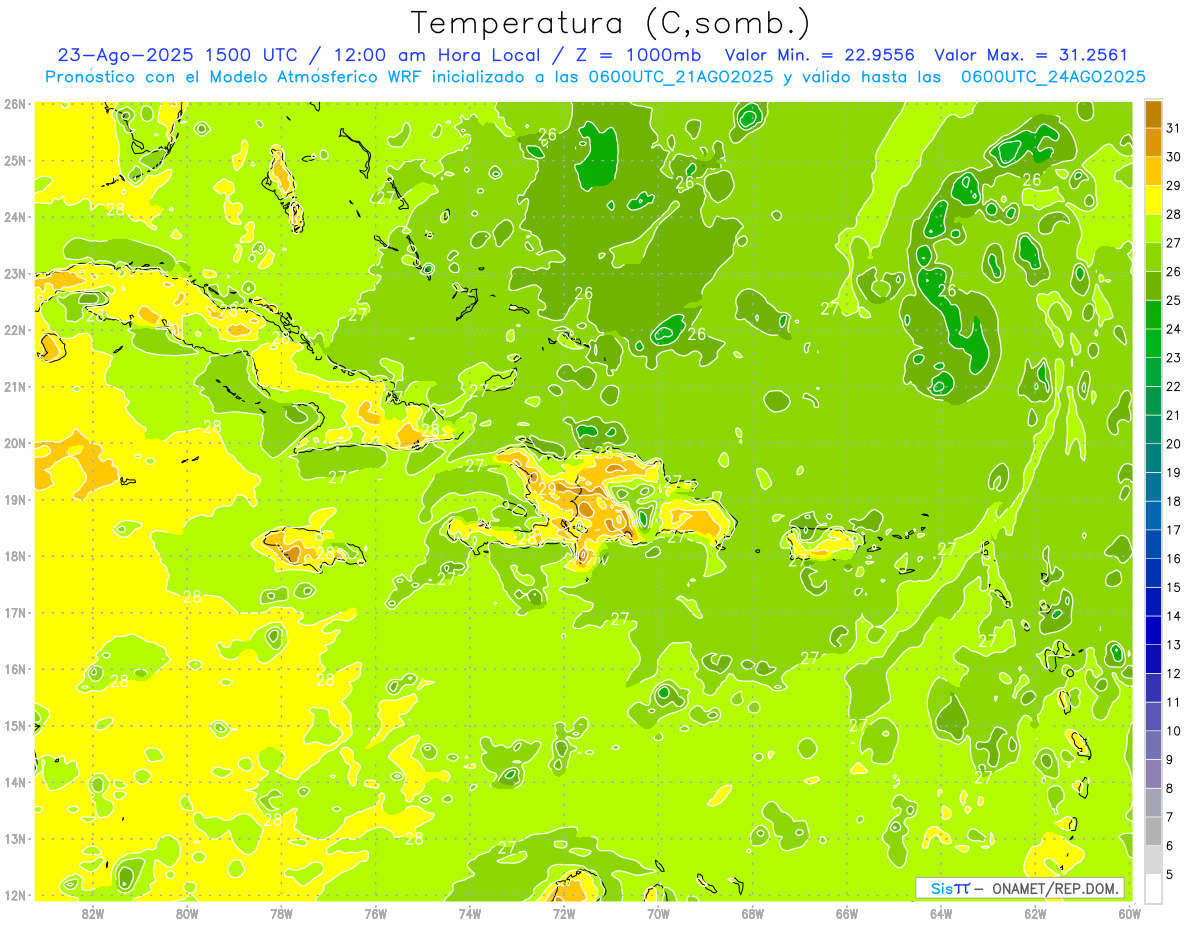Click the "76W" longitude axis label

[376, 913]
